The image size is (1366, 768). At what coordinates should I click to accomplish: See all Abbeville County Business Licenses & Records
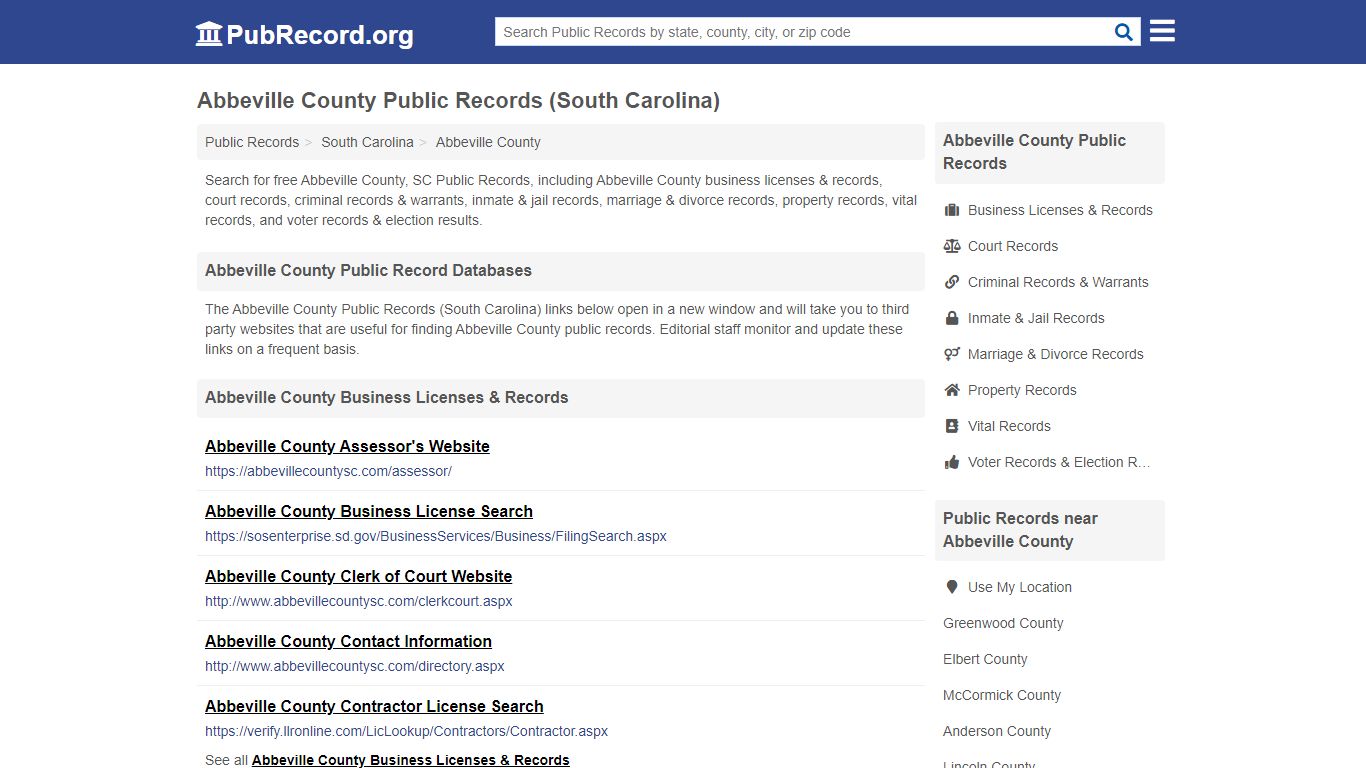(411, 760)
